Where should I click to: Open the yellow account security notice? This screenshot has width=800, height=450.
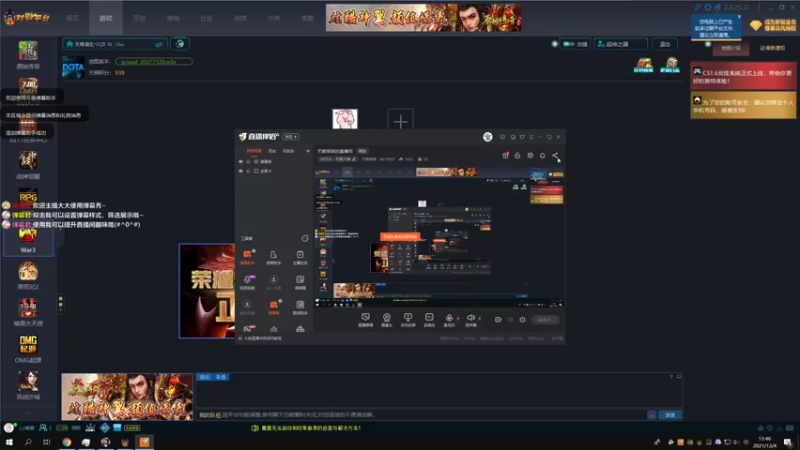click(x=743, y=106)
